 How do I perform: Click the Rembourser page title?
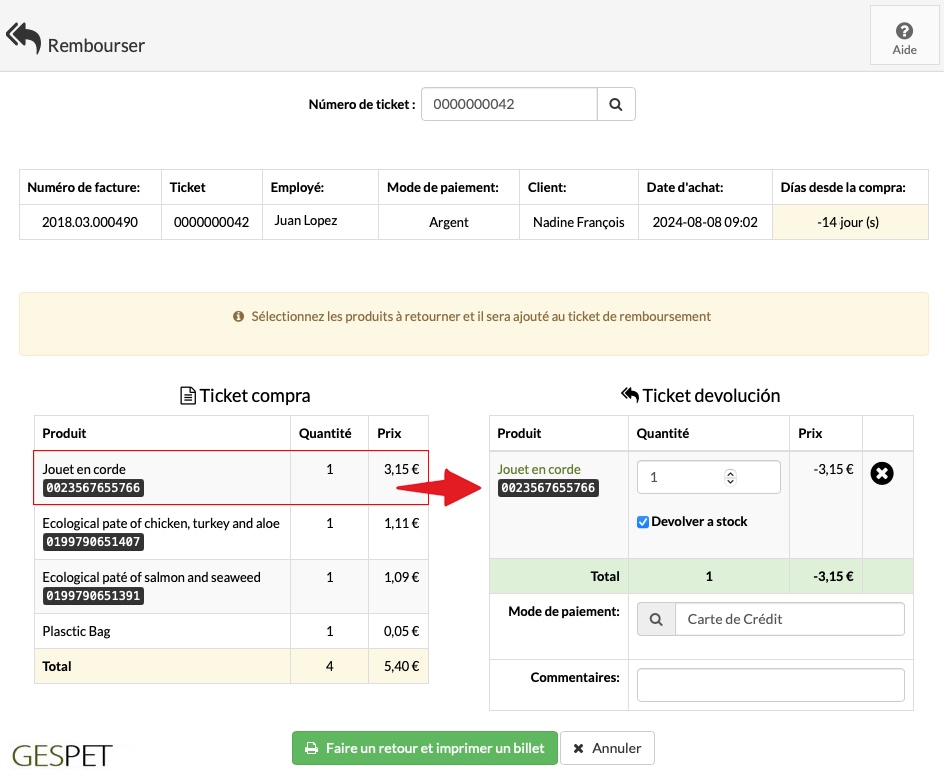coord(96,46)
